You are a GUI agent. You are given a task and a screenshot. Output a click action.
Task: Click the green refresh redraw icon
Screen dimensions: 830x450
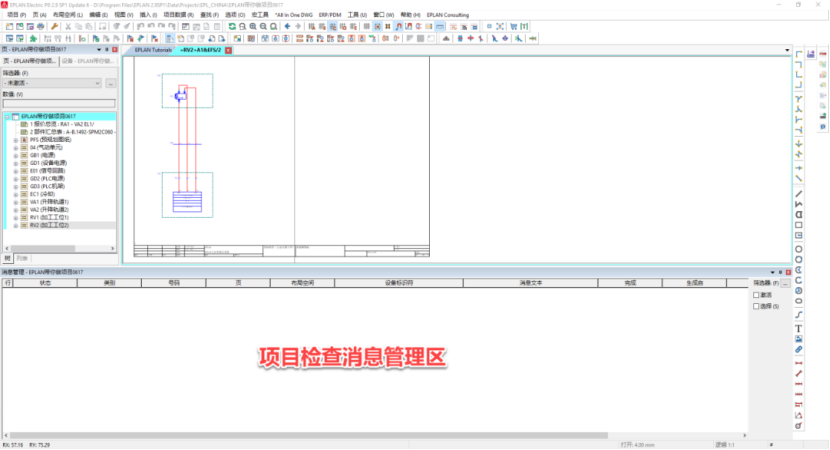tap(232, 26)
